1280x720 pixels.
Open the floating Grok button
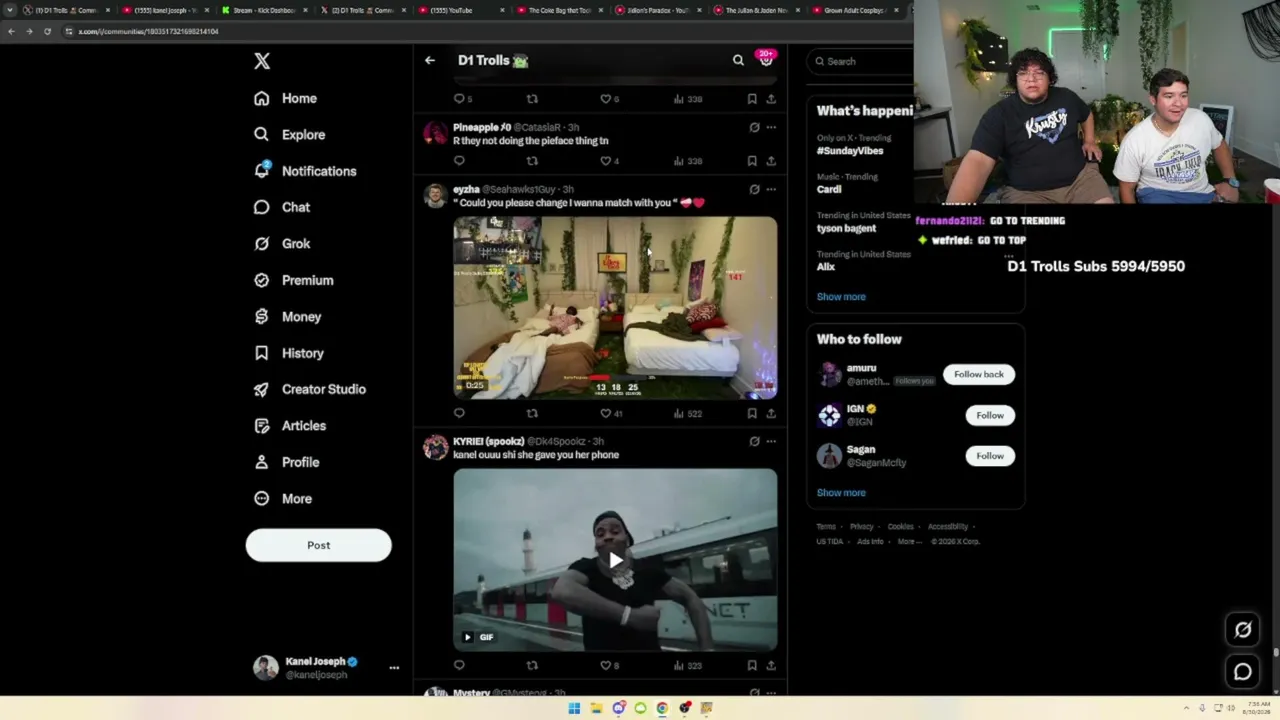point(1243,629)
